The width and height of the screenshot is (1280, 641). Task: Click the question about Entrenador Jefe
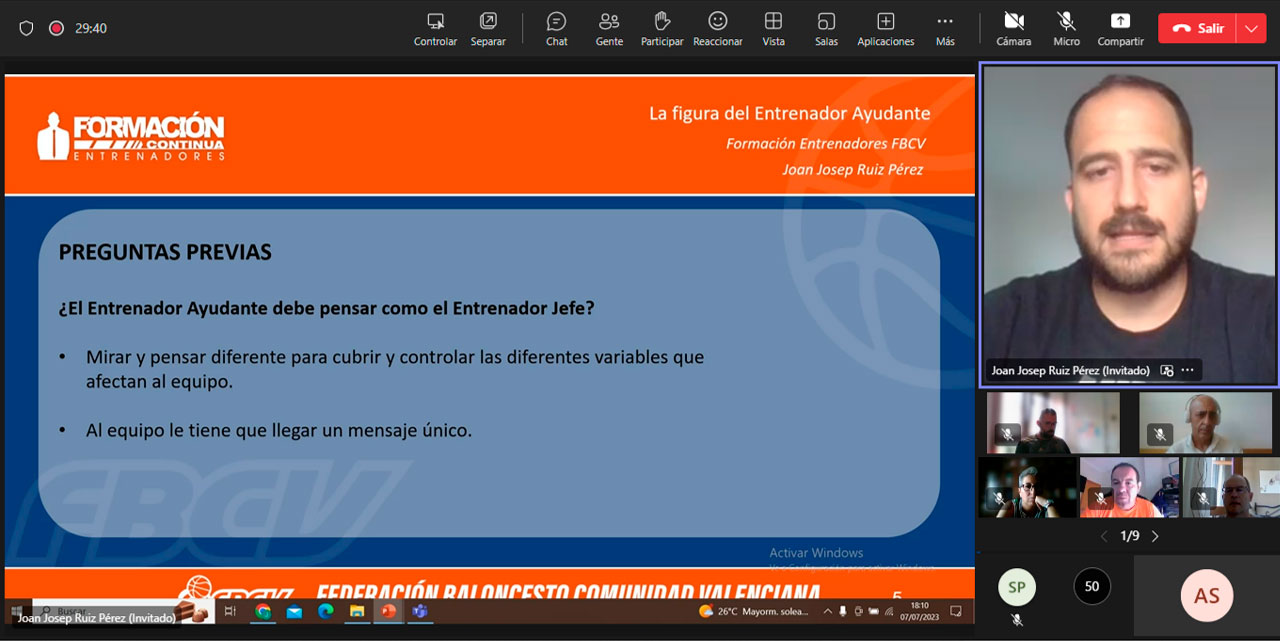[x=326, y=308]
